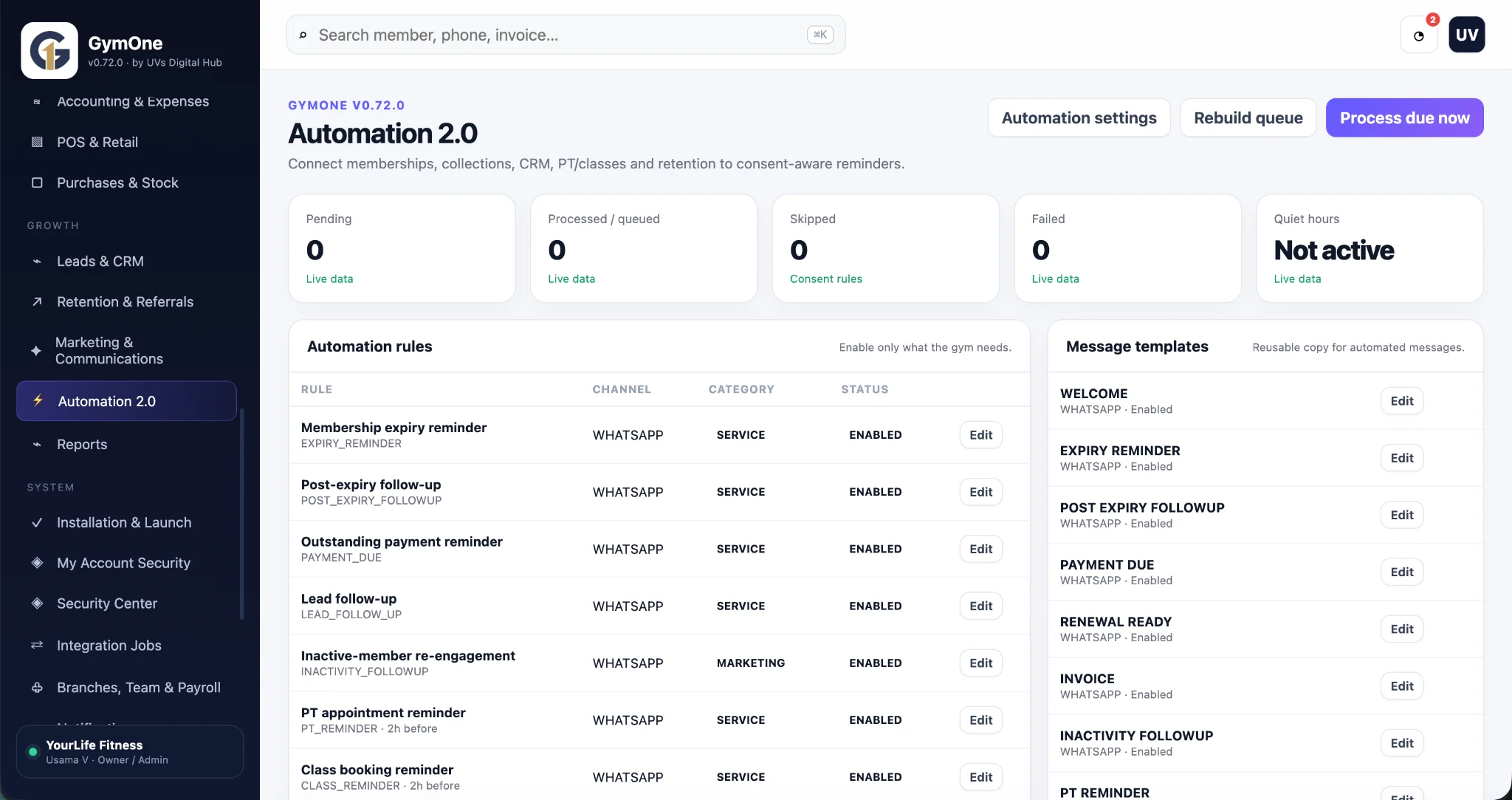Open the notifications bell icon
1512x800 pixels.
pos(1419,35)
